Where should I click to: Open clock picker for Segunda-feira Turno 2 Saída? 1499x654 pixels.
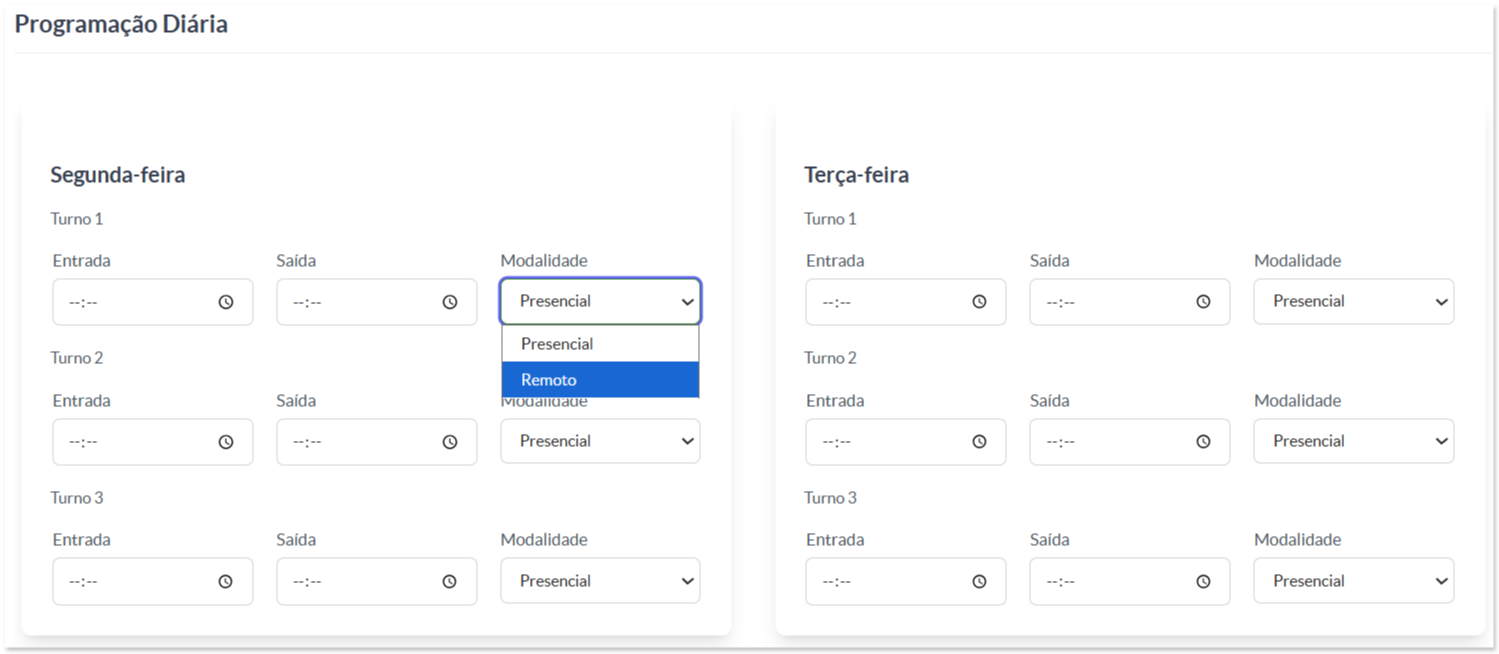(450, 442)
